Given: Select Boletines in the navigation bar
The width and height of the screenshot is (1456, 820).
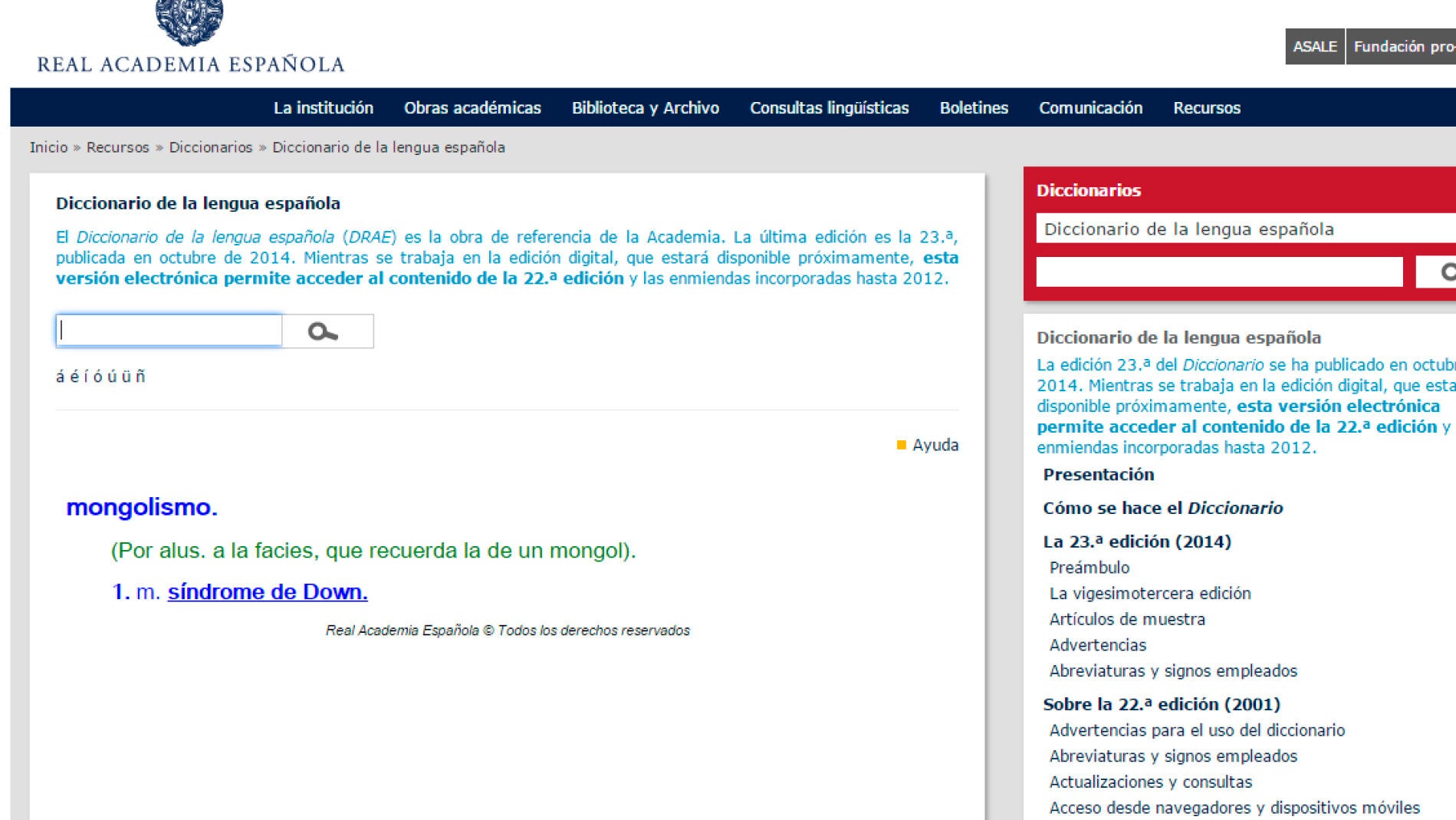Looking at the screenshot, I should [x=973, y=107].
